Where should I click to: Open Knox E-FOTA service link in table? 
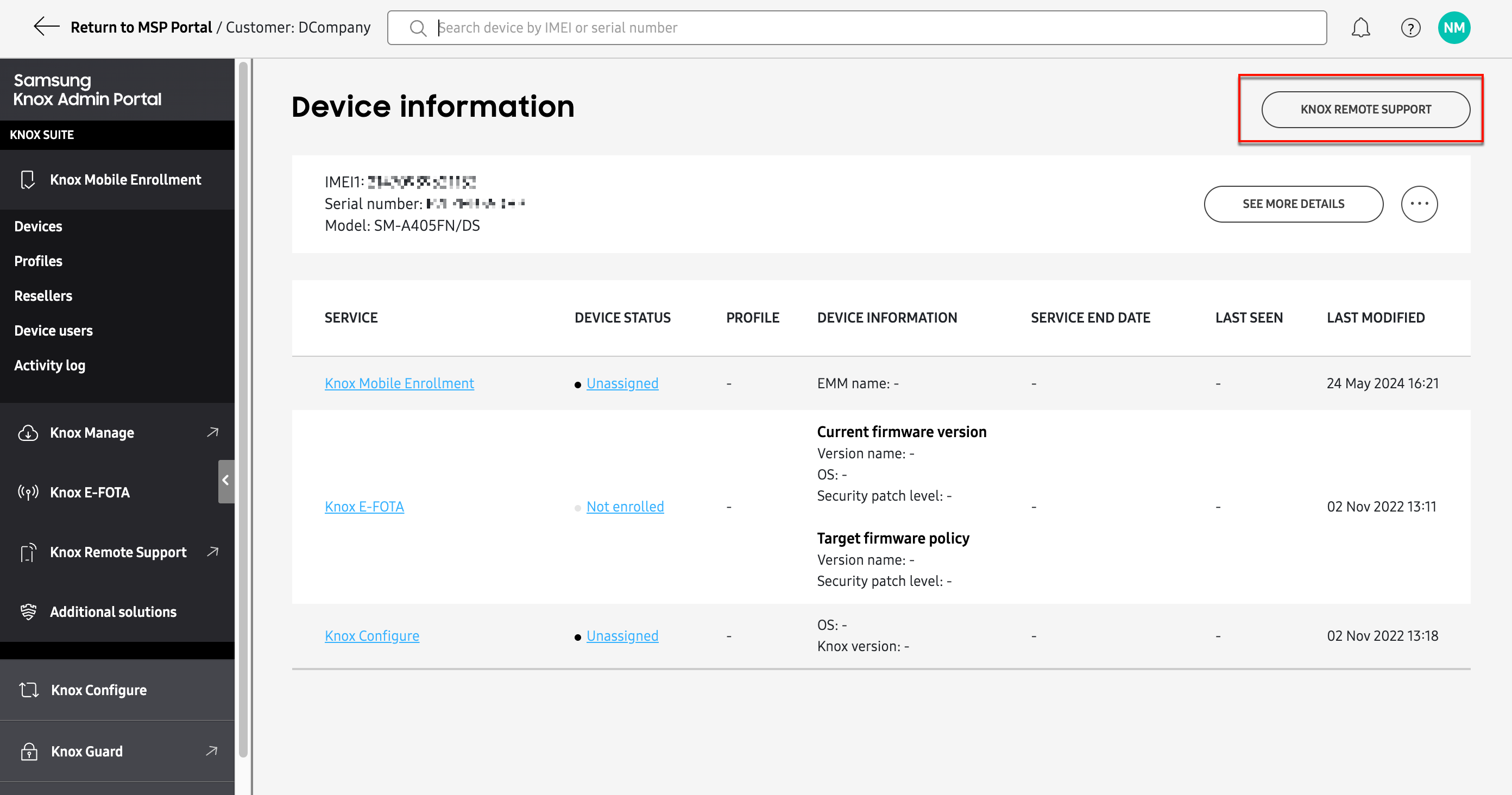(364, 506)
